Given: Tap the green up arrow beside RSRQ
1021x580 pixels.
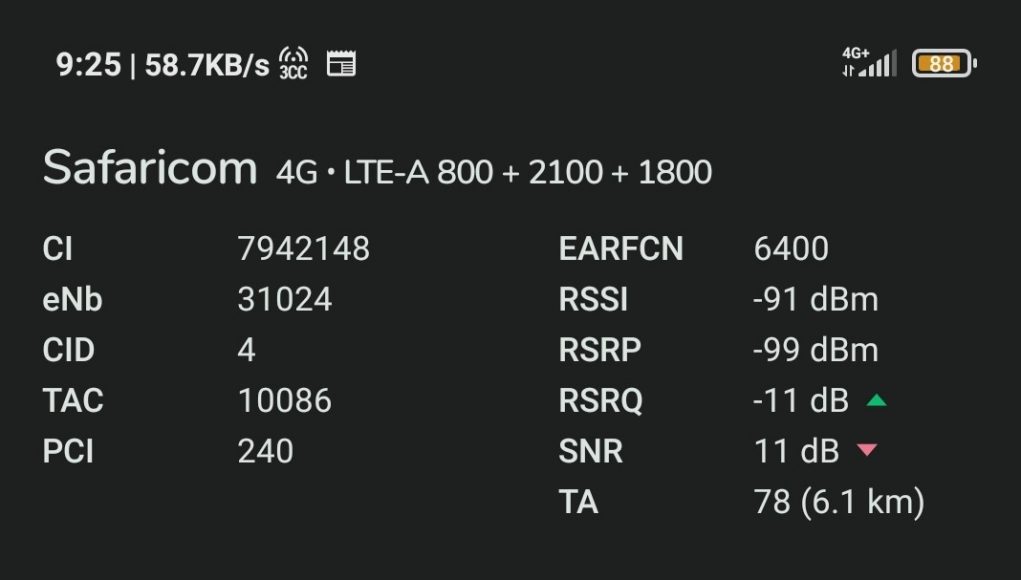Looking at the screenshot, I should tap(876, 400).
